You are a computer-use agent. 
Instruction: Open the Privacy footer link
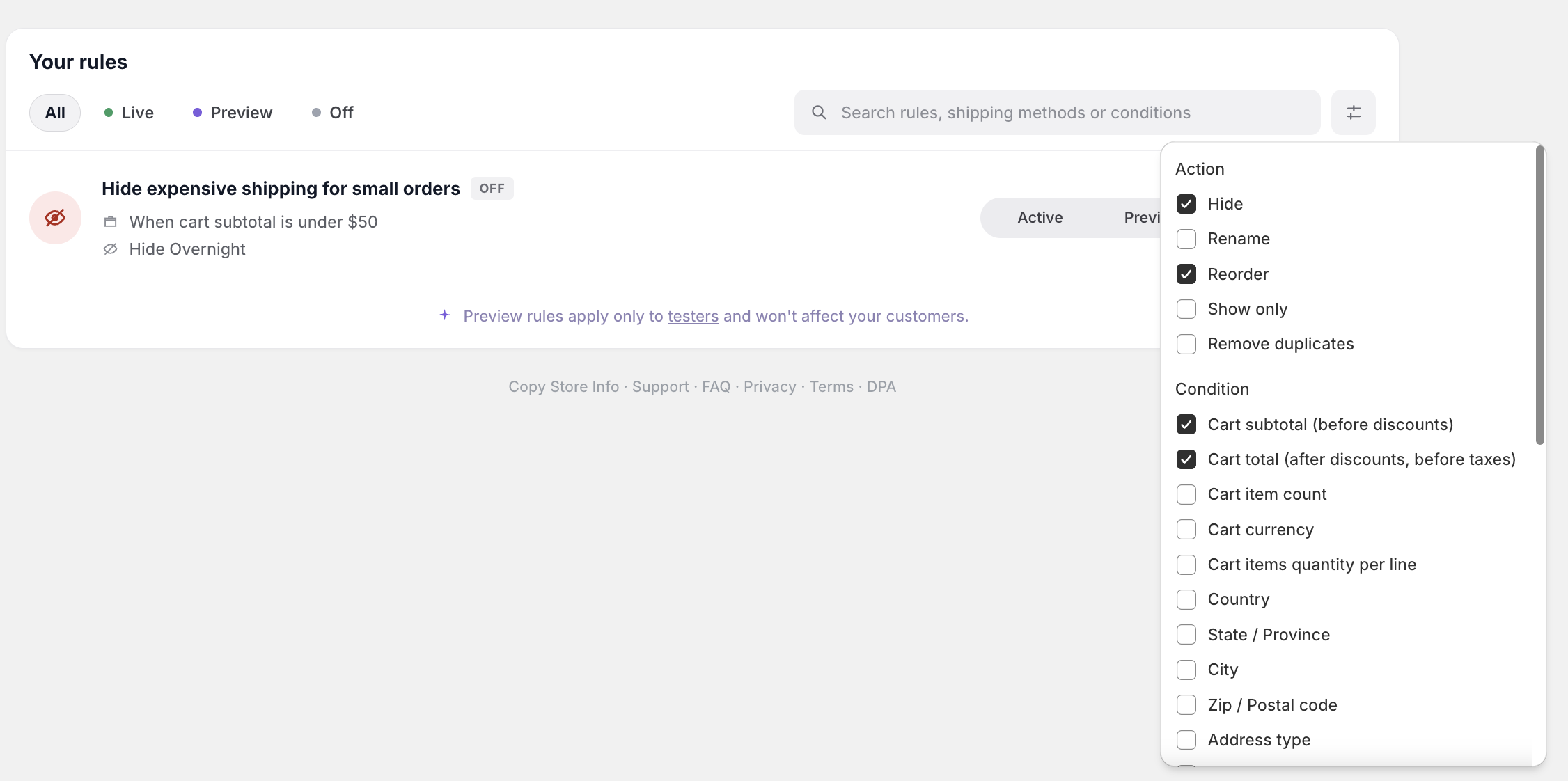click(x=769, y=387)
